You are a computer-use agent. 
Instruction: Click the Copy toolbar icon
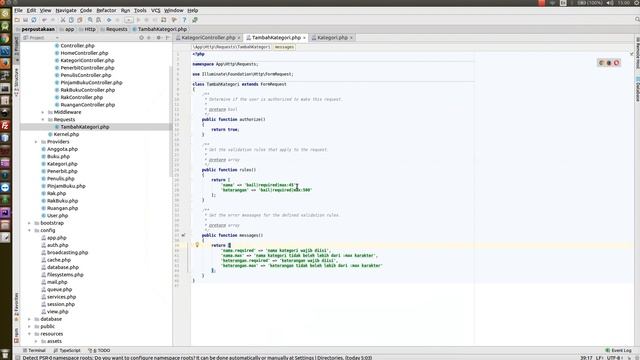[71, 20]
